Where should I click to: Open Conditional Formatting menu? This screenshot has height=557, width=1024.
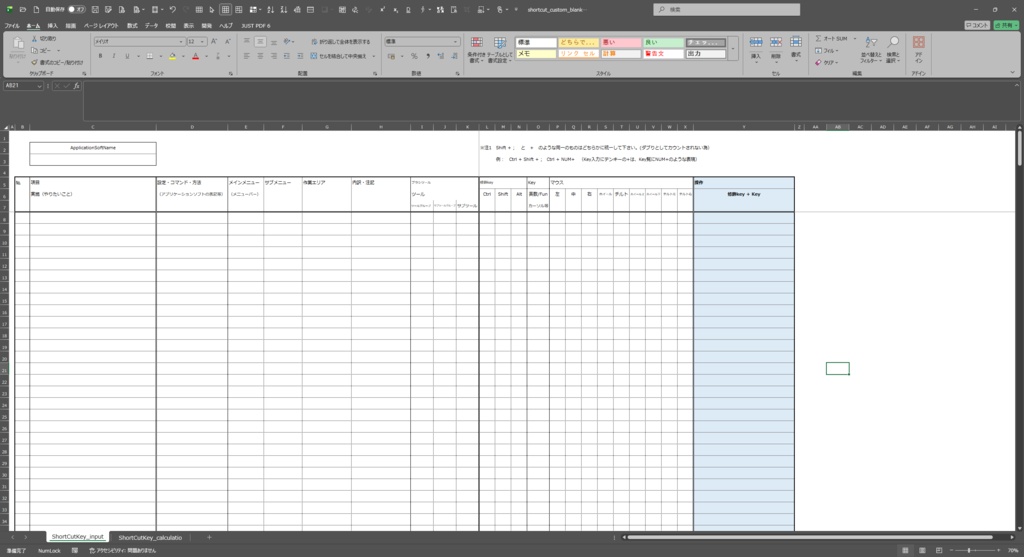pyautogui.click(x=477, y=50)
